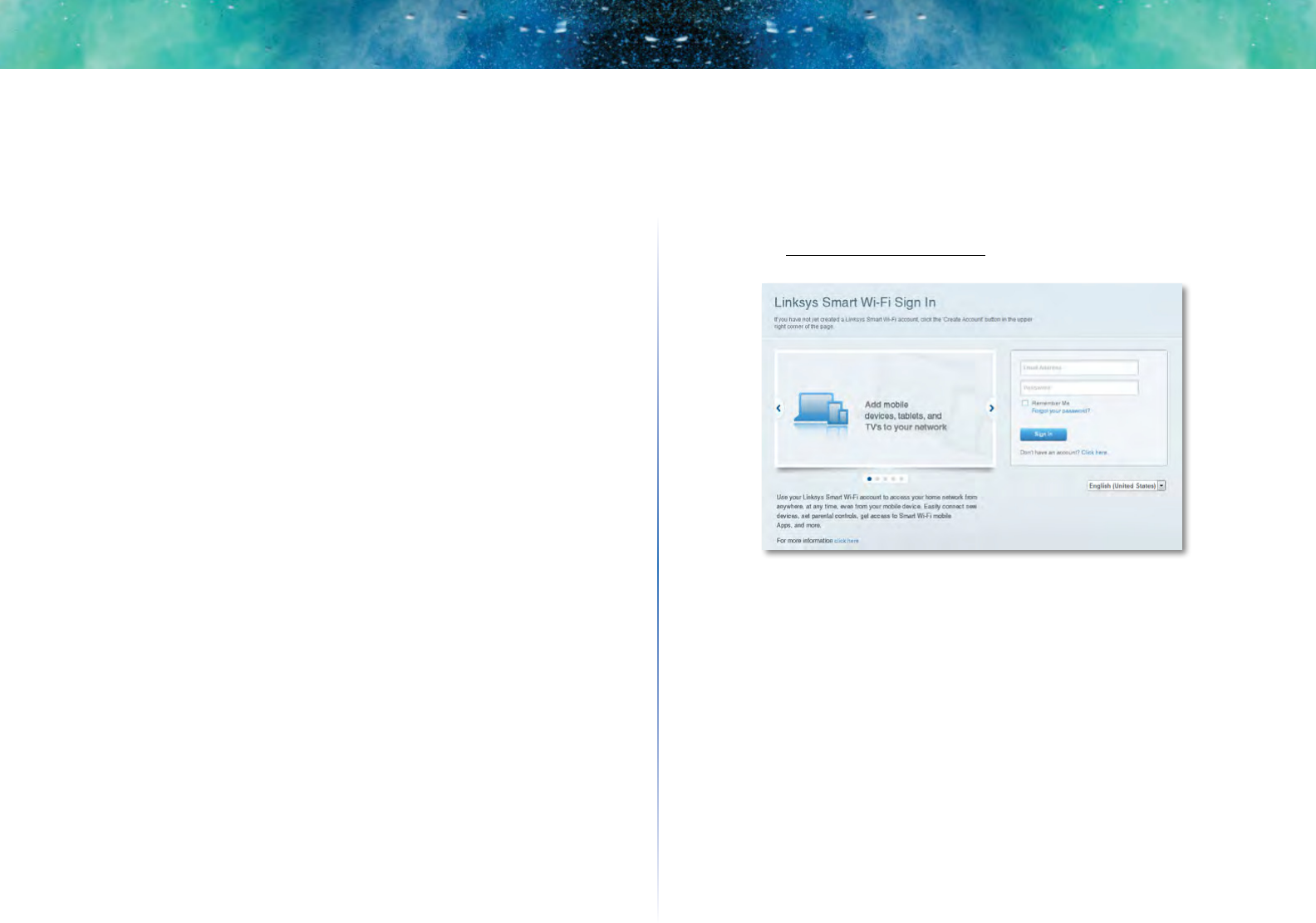This screenshot has height=923, width=1316.
Task: Click the 'Linksys Smart Wi-Fi Sign In' heading
Action: point(855,302)
